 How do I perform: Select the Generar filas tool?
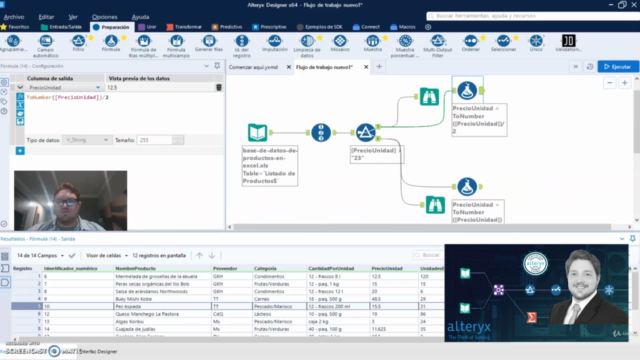tap(209, 43)
